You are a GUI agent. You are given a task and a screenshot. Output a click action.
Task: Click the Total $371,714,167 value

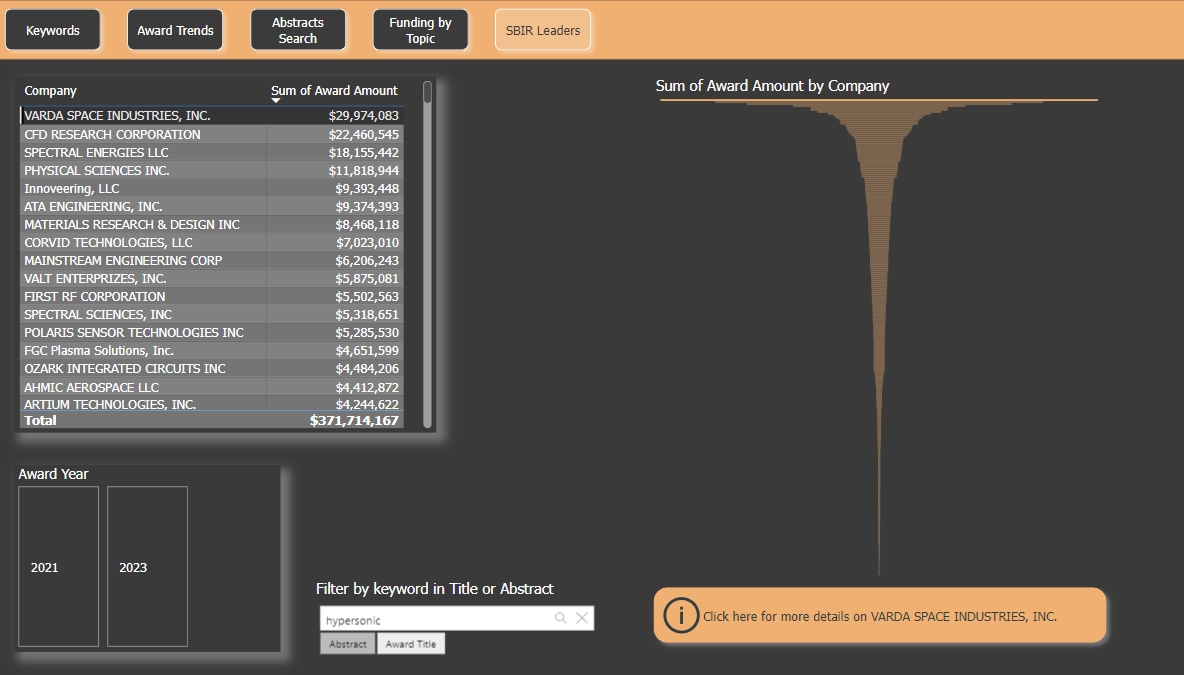[354, 421]
